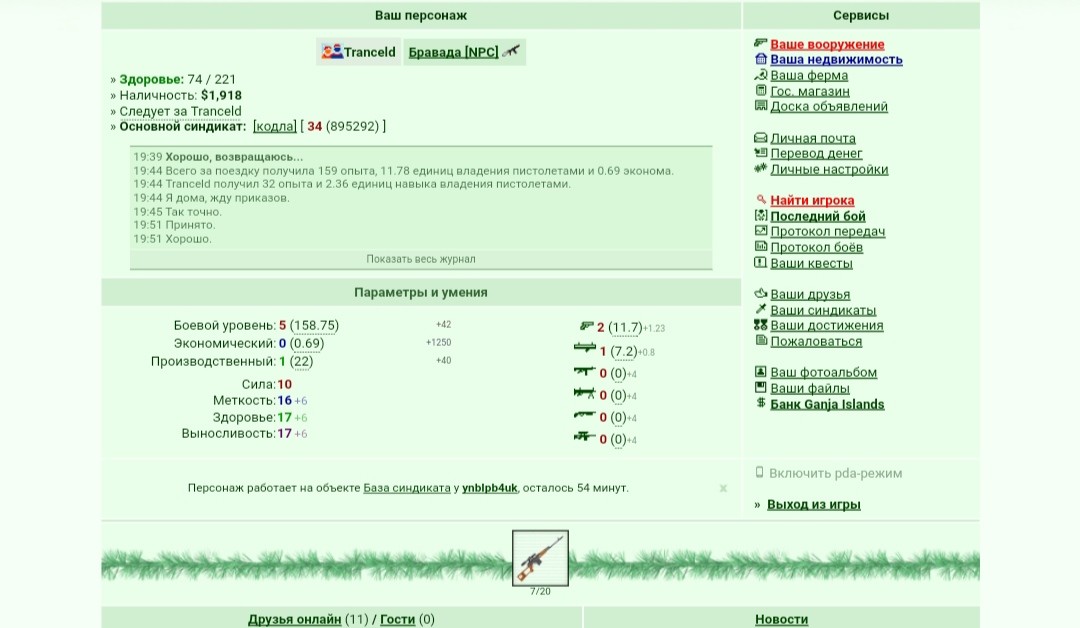Click the board icon beside Доска объявлений
This screenshot has width=1080, height=628.
(x=760, y=105)
